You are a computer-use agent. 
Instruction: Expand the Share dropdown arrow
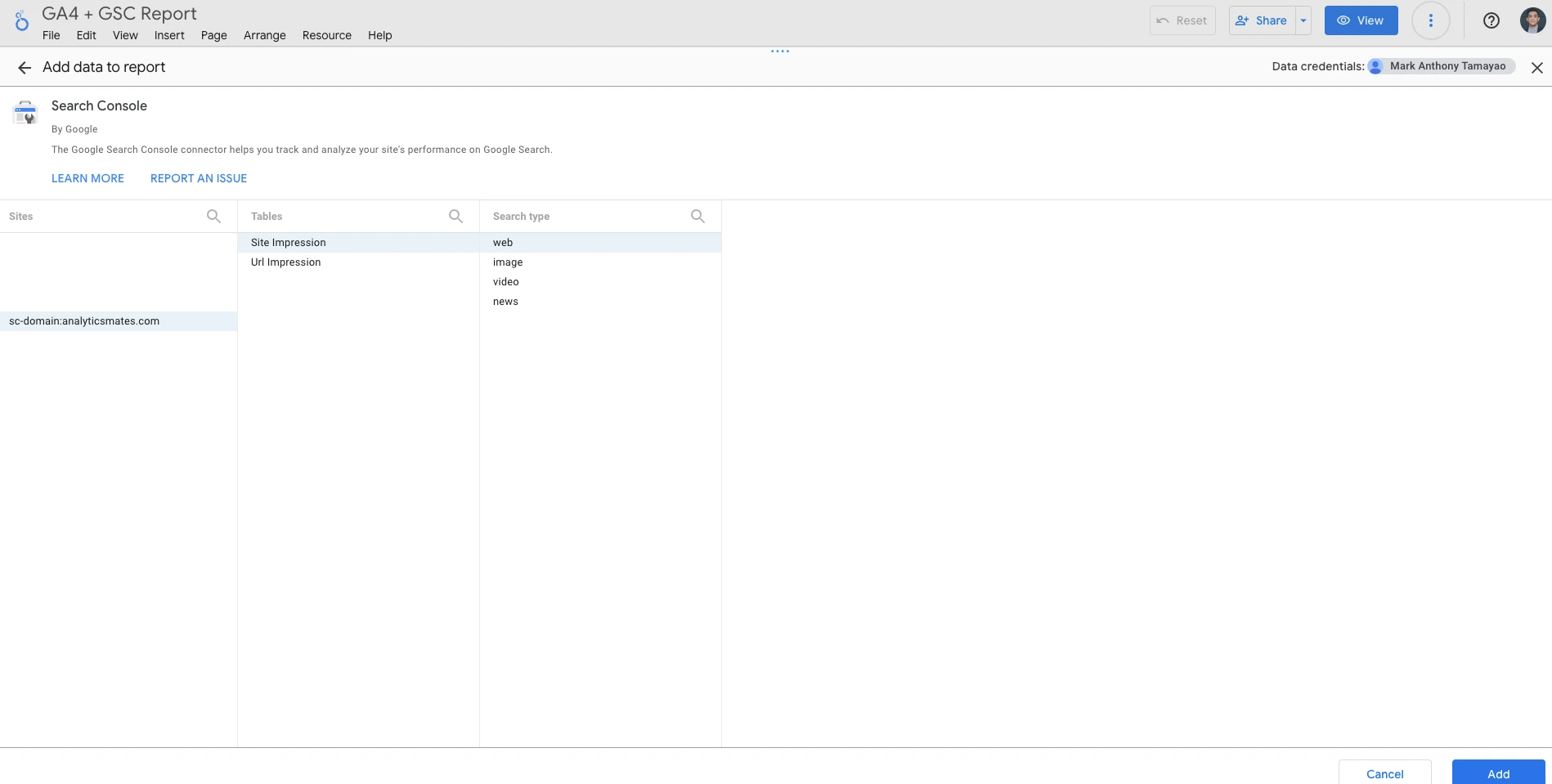point(1303,20)
